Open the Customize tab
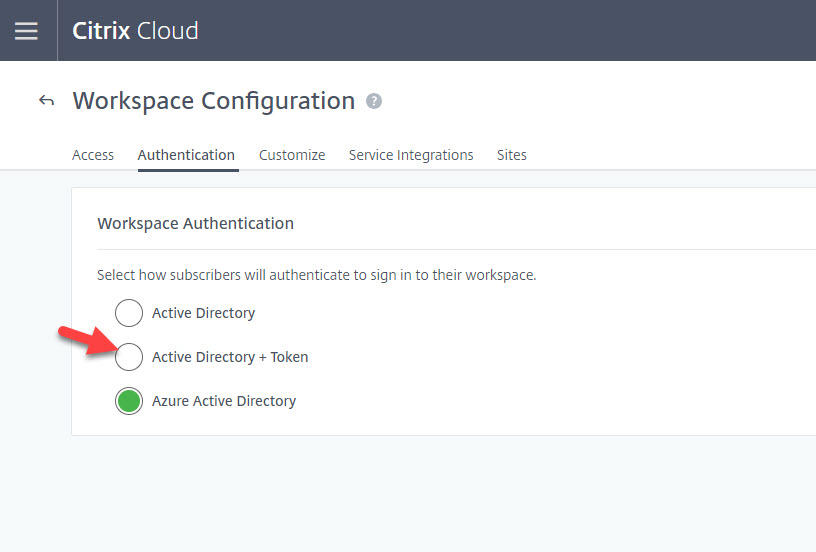The height and width of the screenshot is (552, 816). point(292,155)
